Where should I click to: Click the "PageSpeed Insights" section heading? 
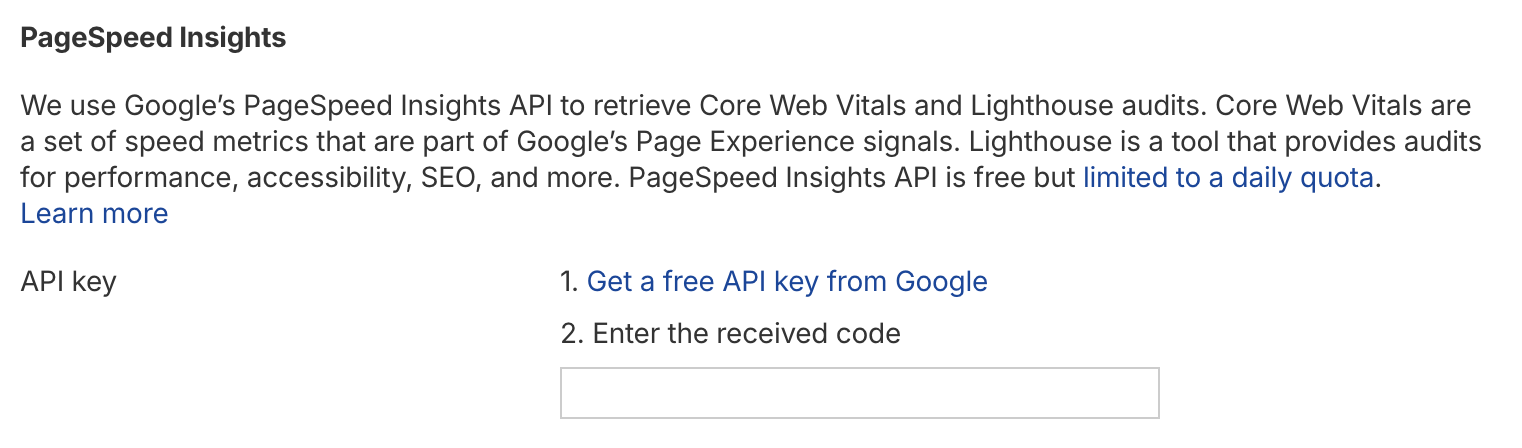click(x=153, y=39)
